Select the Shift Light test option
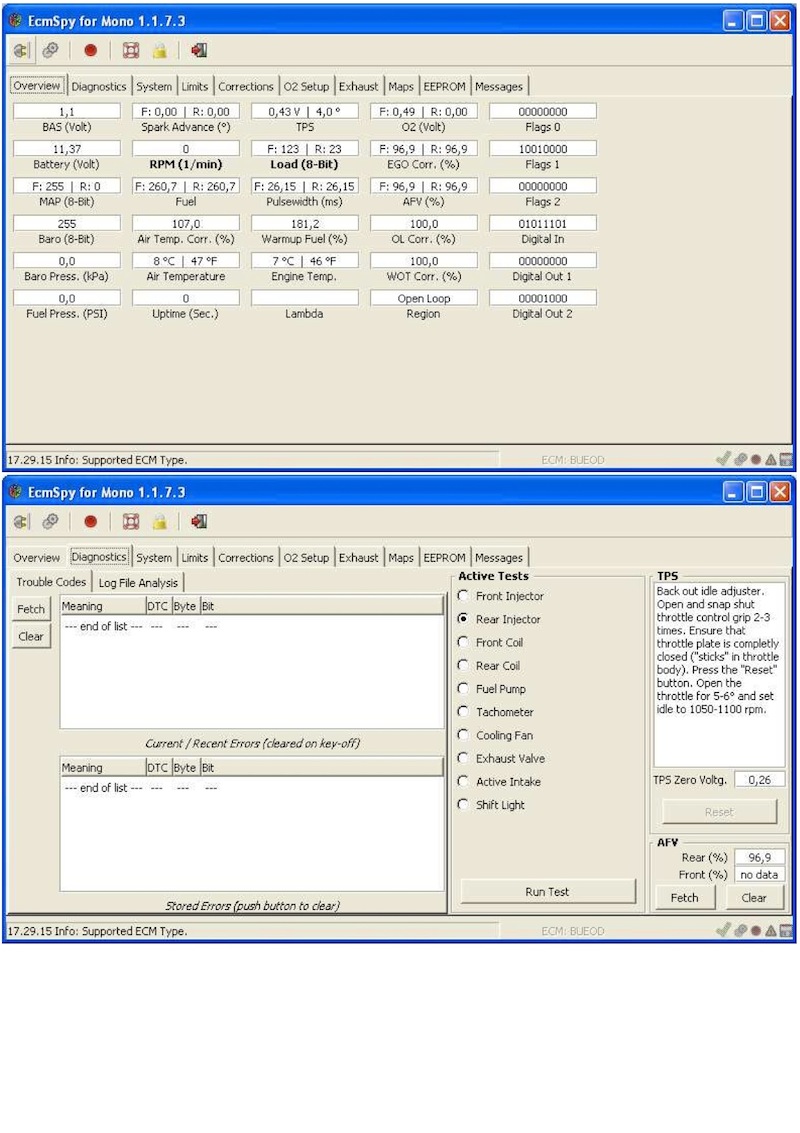Image resolution: width=800 pixels, height=1133 pixels. 463,804
